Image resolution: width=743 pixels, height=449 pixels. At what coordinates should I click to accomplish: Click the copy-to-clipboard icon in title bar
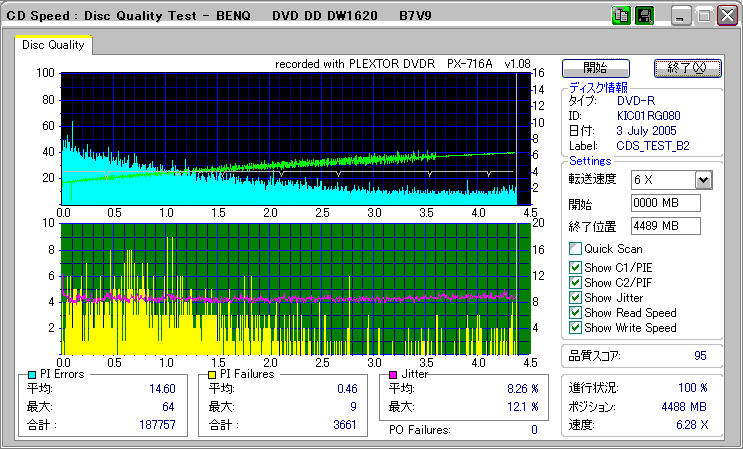pos(621,16)
